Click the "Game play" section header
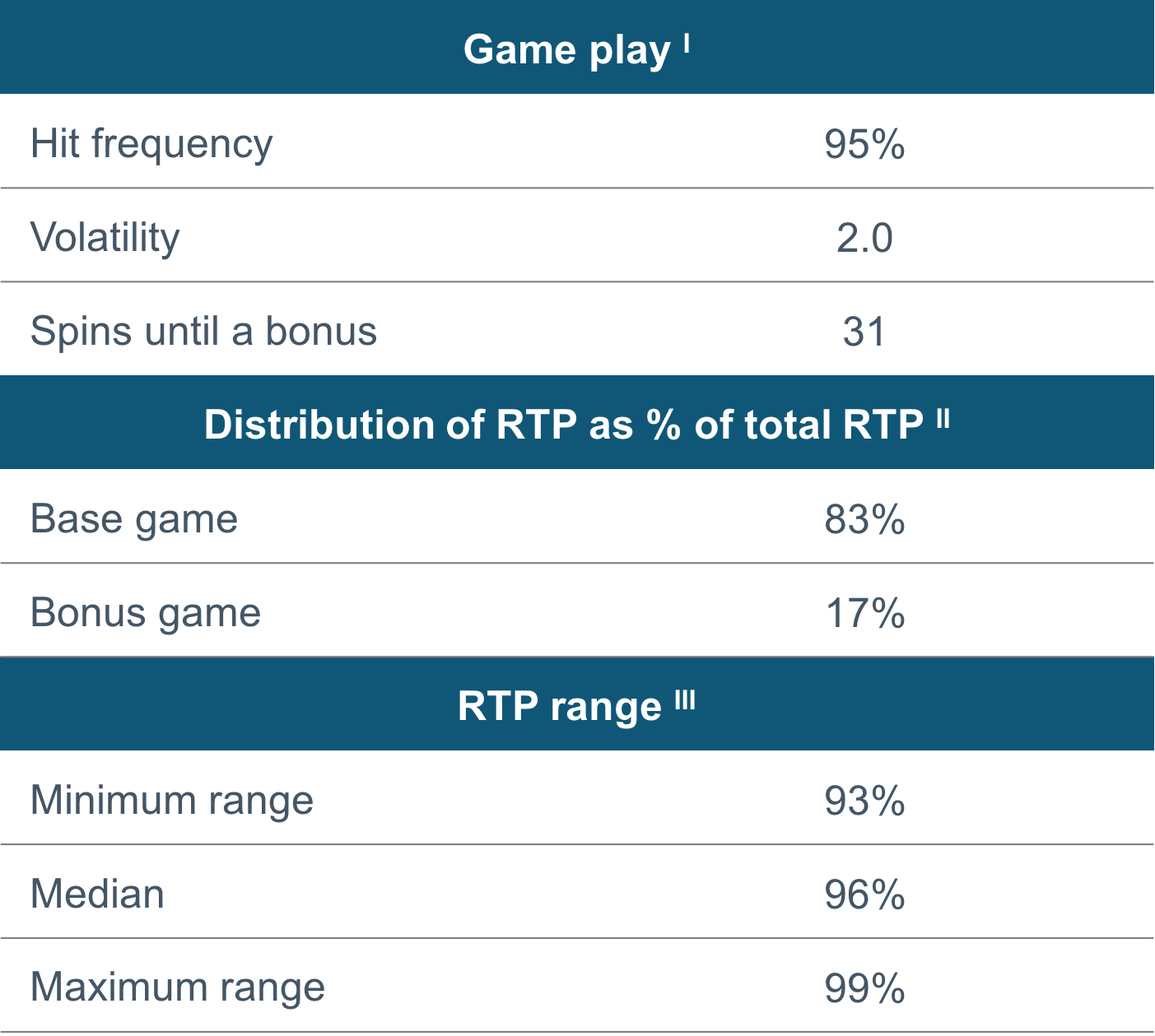This screenshot has height=1036, width=1155. coord(566,49)
